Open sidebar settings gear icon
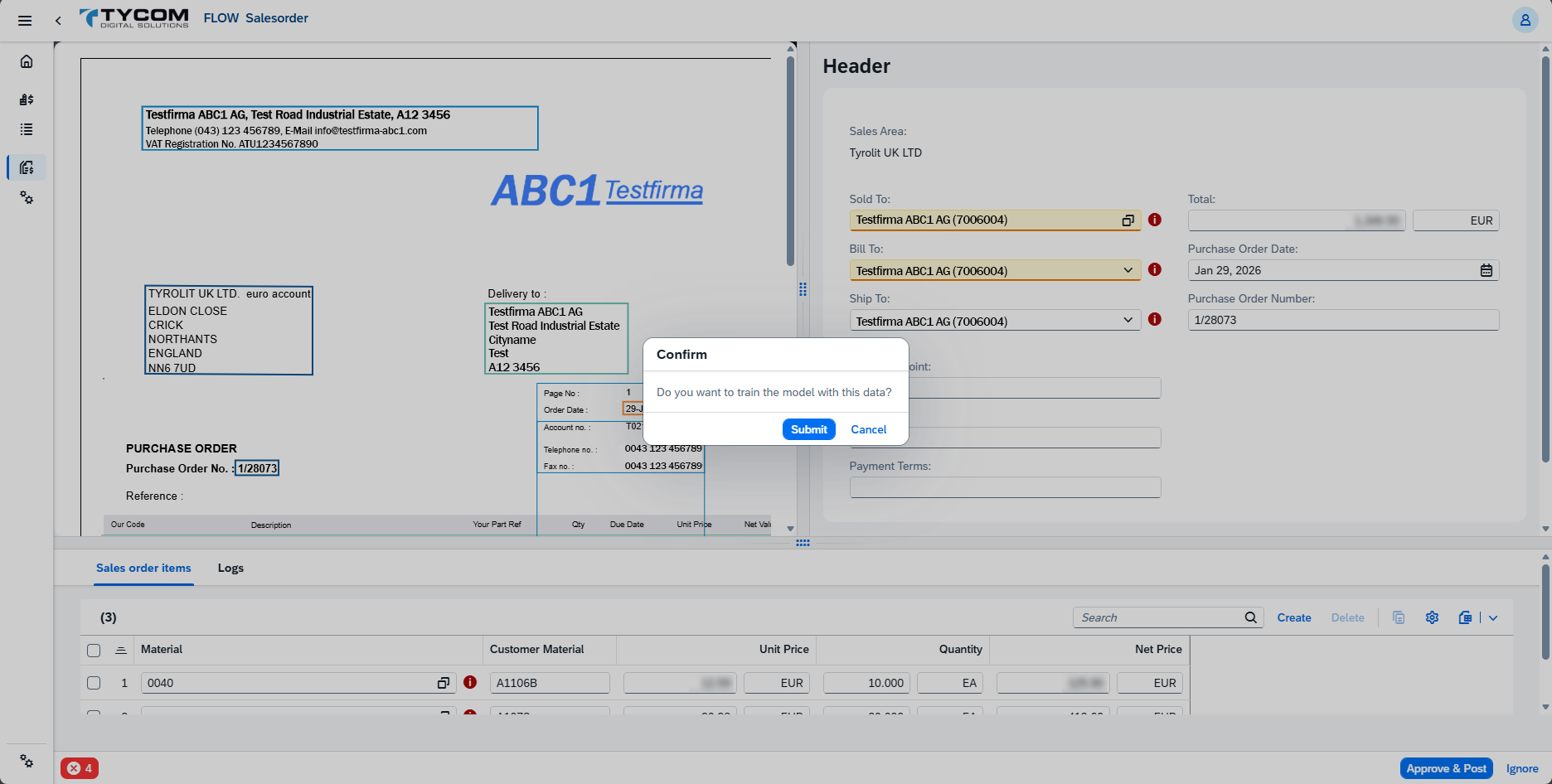This screenshot has width=1552, height=784. 26,198
